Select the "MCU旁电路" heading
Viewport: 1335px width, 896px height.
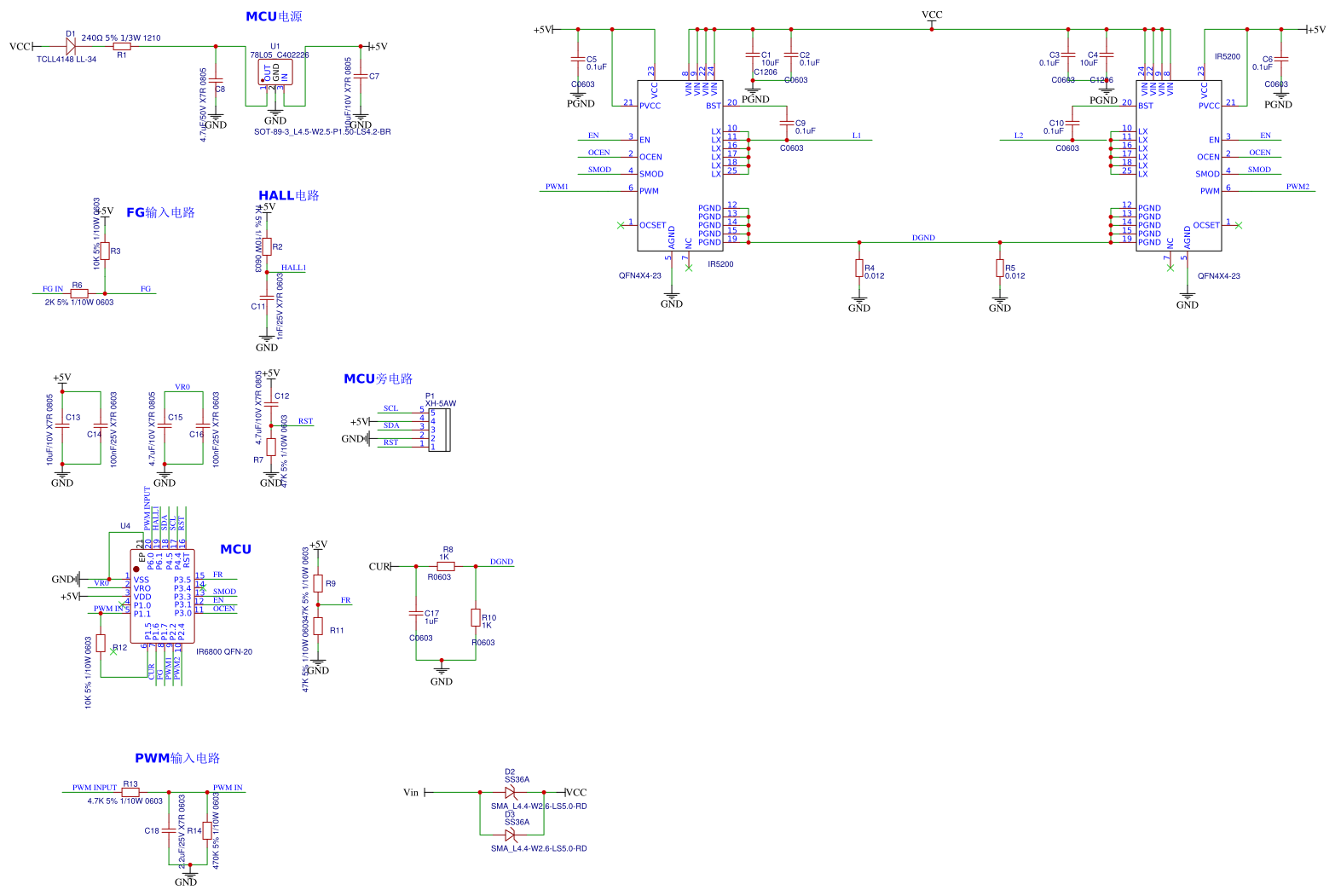pyautogui.click(x=379, y=379)
